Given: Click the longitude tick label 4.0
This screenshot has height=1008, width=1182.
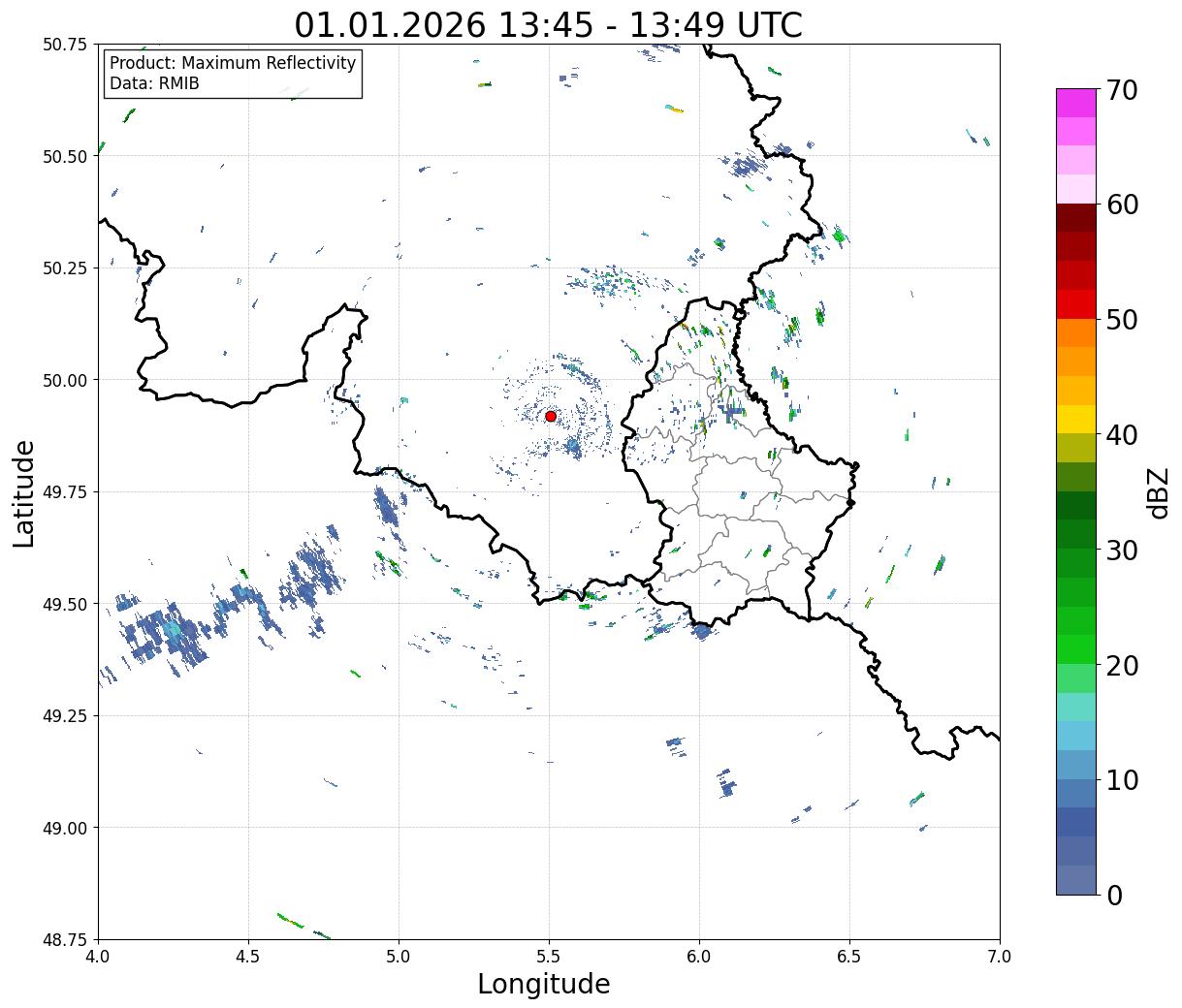Looking at the screenshot, I should (98, 957).
